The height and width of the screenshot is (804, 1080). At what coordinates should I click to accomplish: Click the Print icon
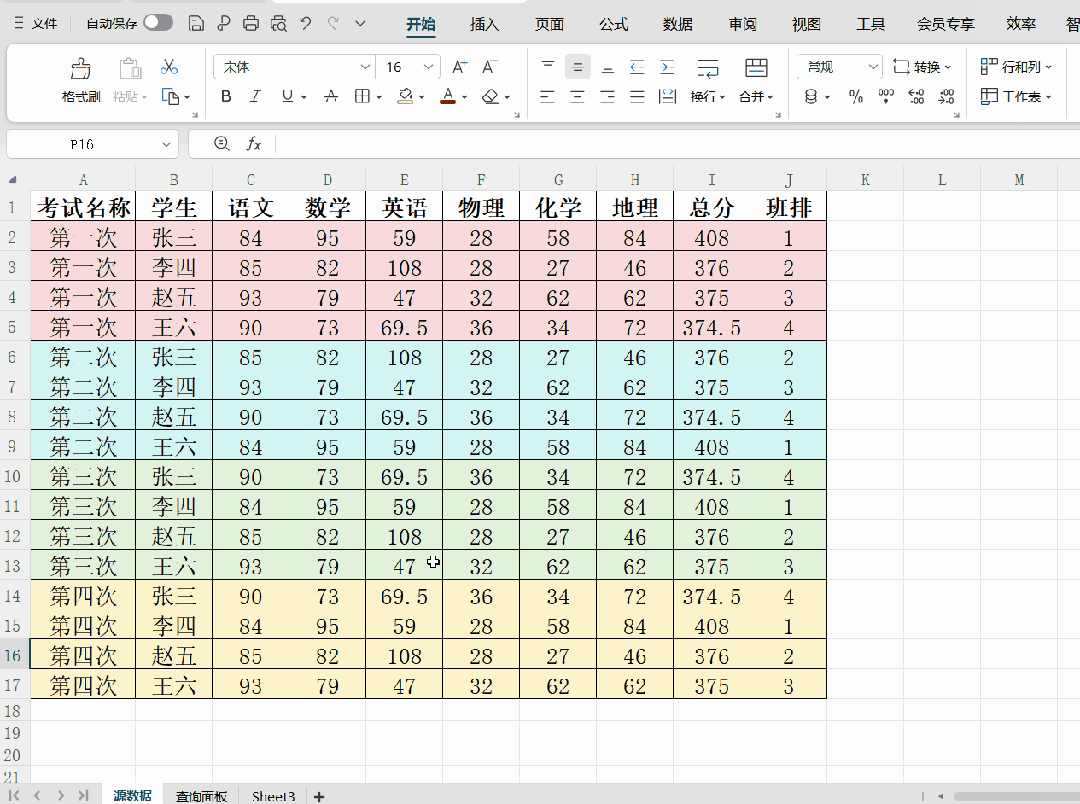(251, 24)
